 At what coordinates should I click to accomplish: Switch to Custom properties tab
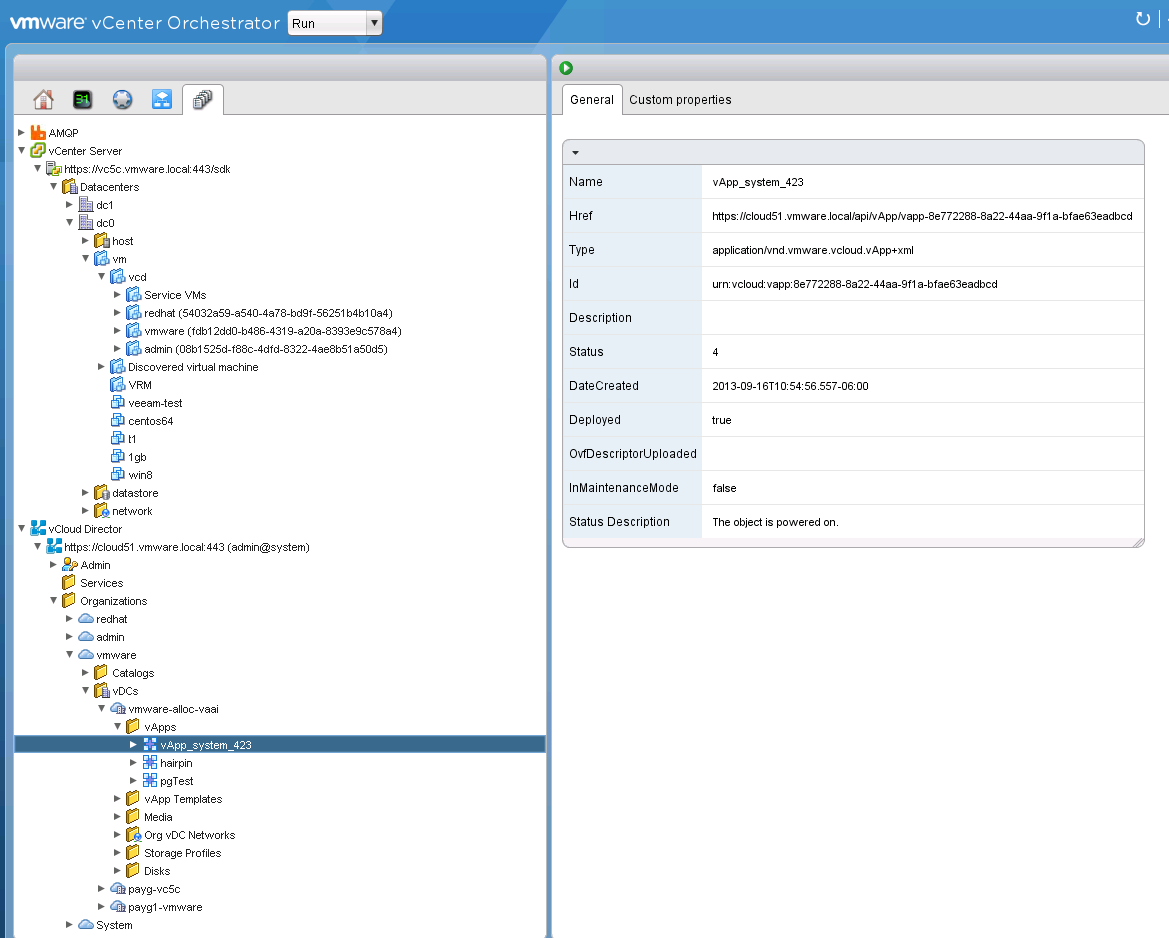(680, 100)
